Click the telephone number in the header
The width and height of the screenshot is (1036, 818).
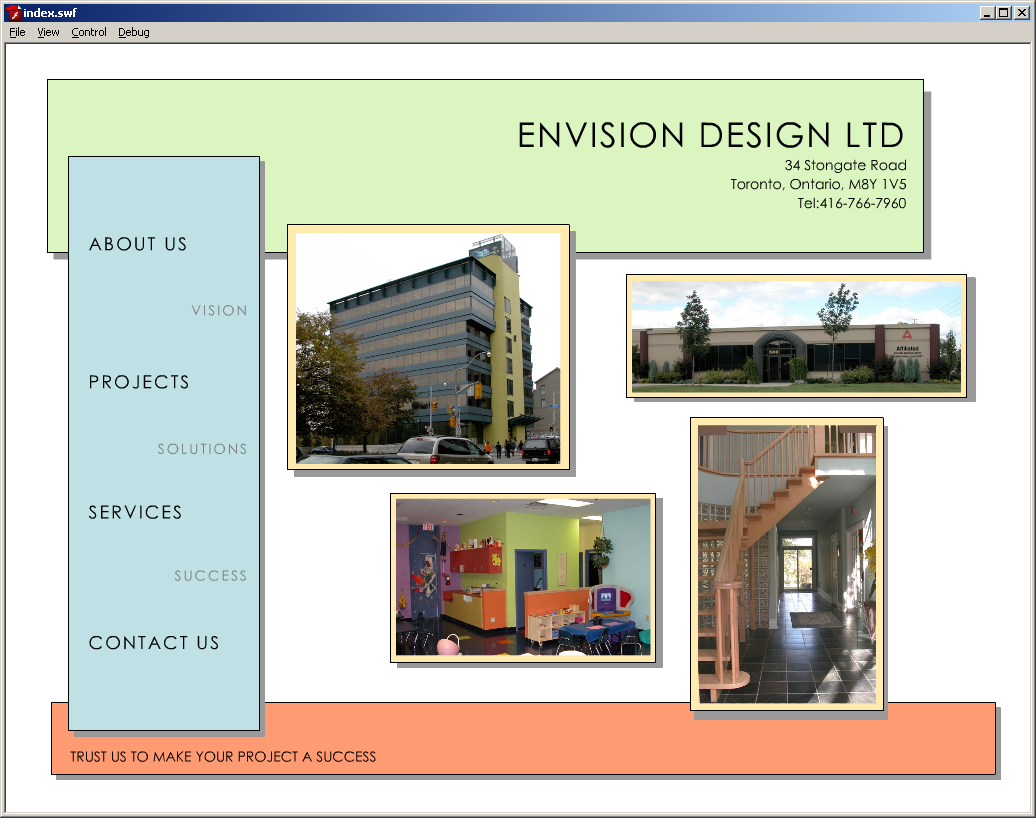tap(851, 203)
